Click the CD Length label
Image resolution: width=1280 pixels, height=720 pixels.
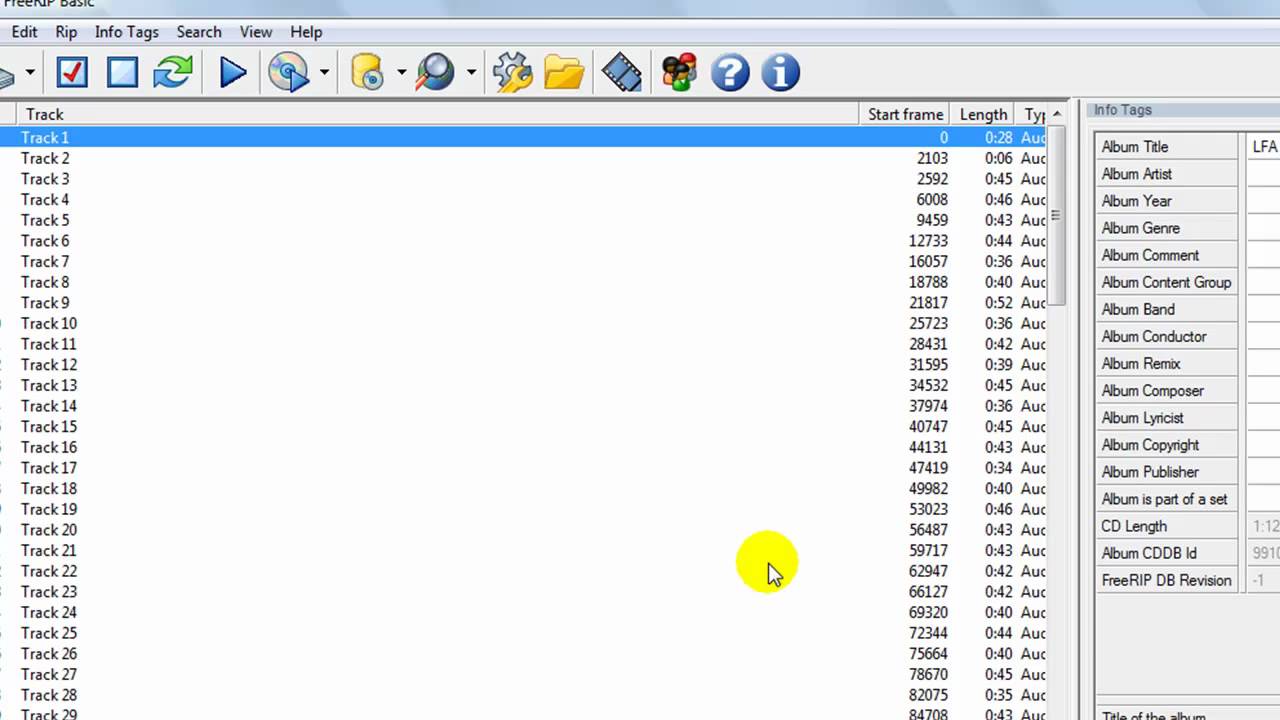tap(1134, 525)
